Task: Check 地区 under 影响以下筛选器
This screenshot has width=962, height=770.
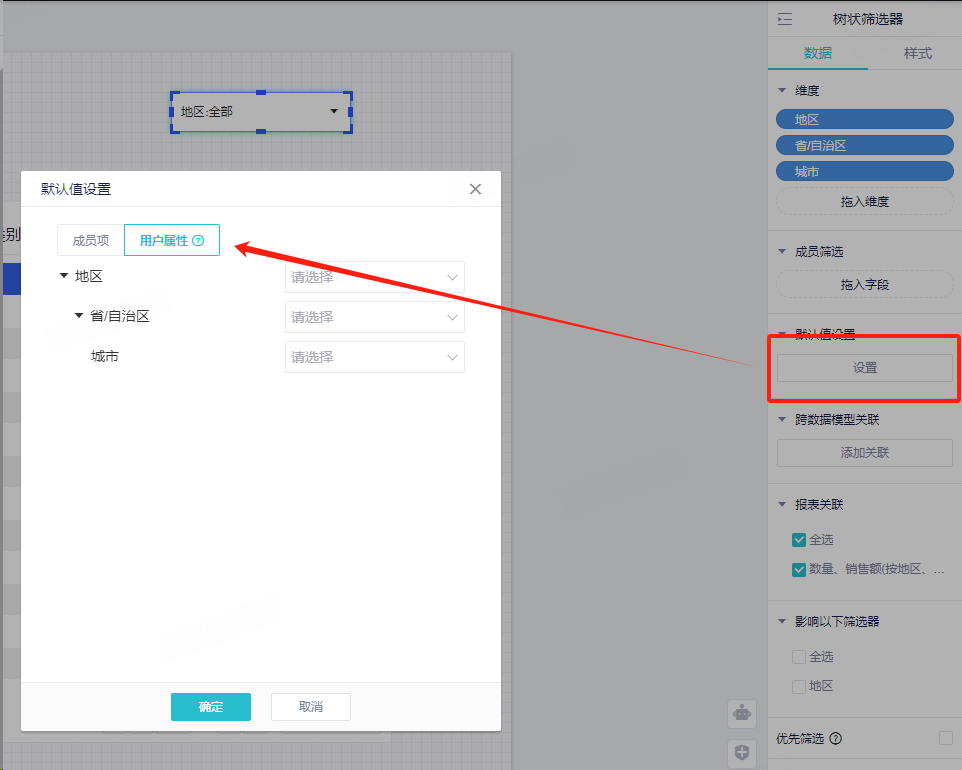Action: click(x=799, y=686)
